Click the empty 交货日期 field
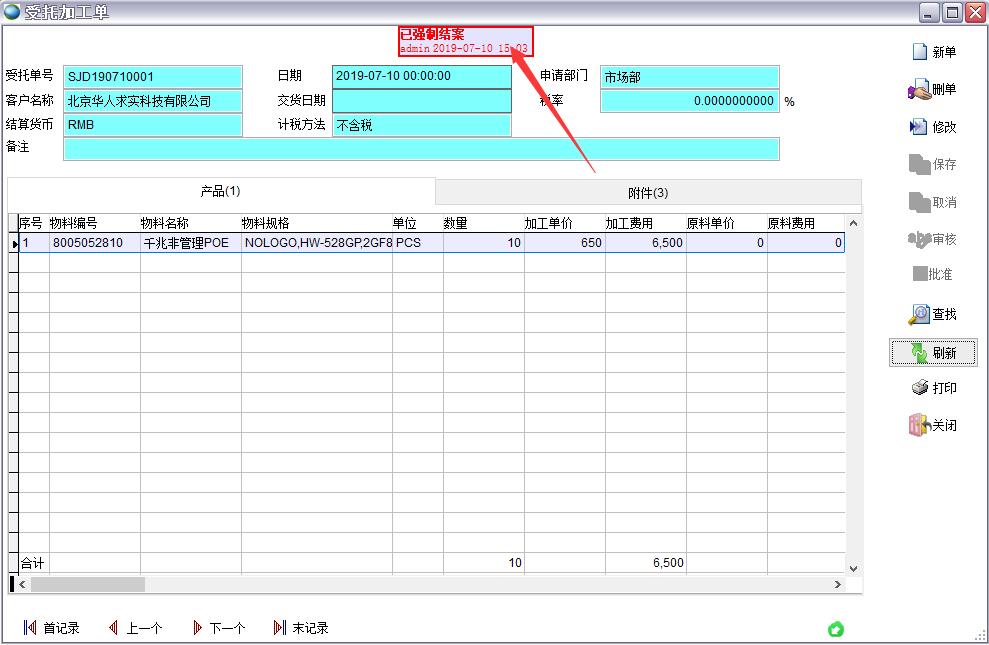The width and height of the screenshot is (989, 645). coord(421,101)
